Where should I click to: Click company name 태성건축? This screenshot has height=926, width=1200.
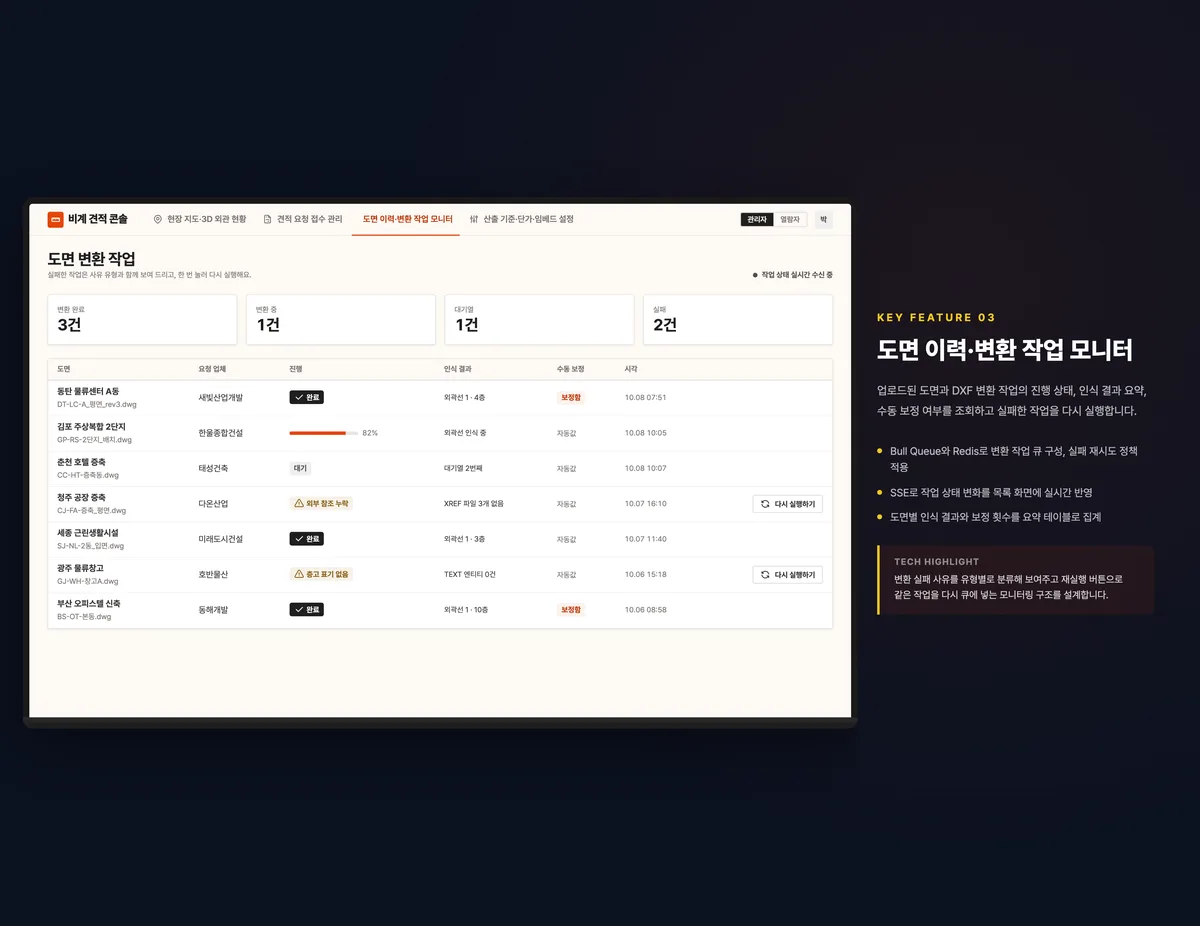[213, 468]
